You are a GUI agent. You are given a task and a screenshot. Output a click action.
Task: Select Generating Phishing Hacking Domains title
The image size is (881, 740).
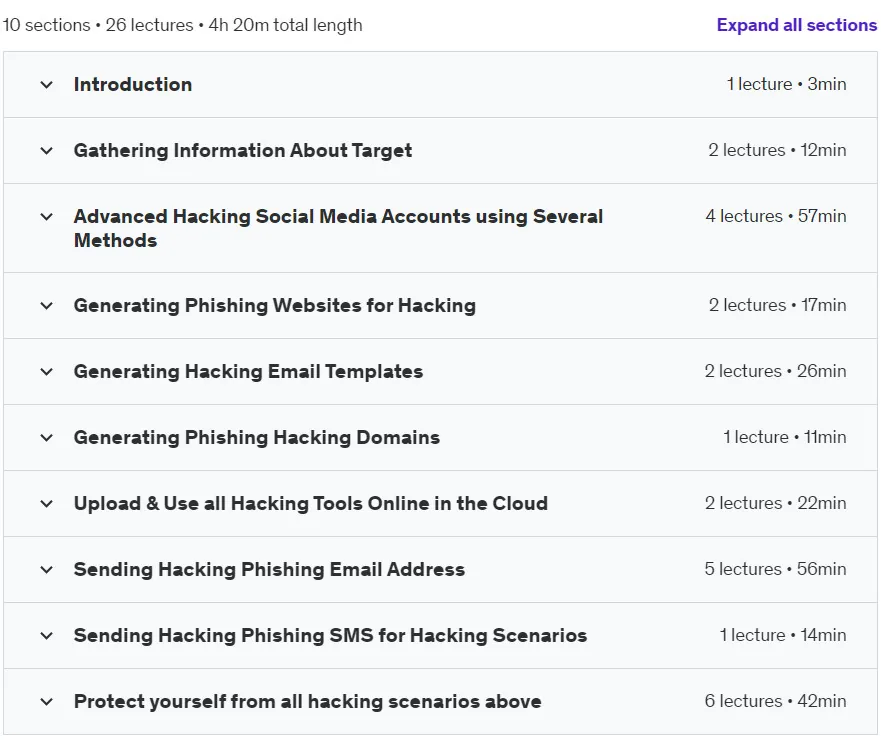coord(257,438)
